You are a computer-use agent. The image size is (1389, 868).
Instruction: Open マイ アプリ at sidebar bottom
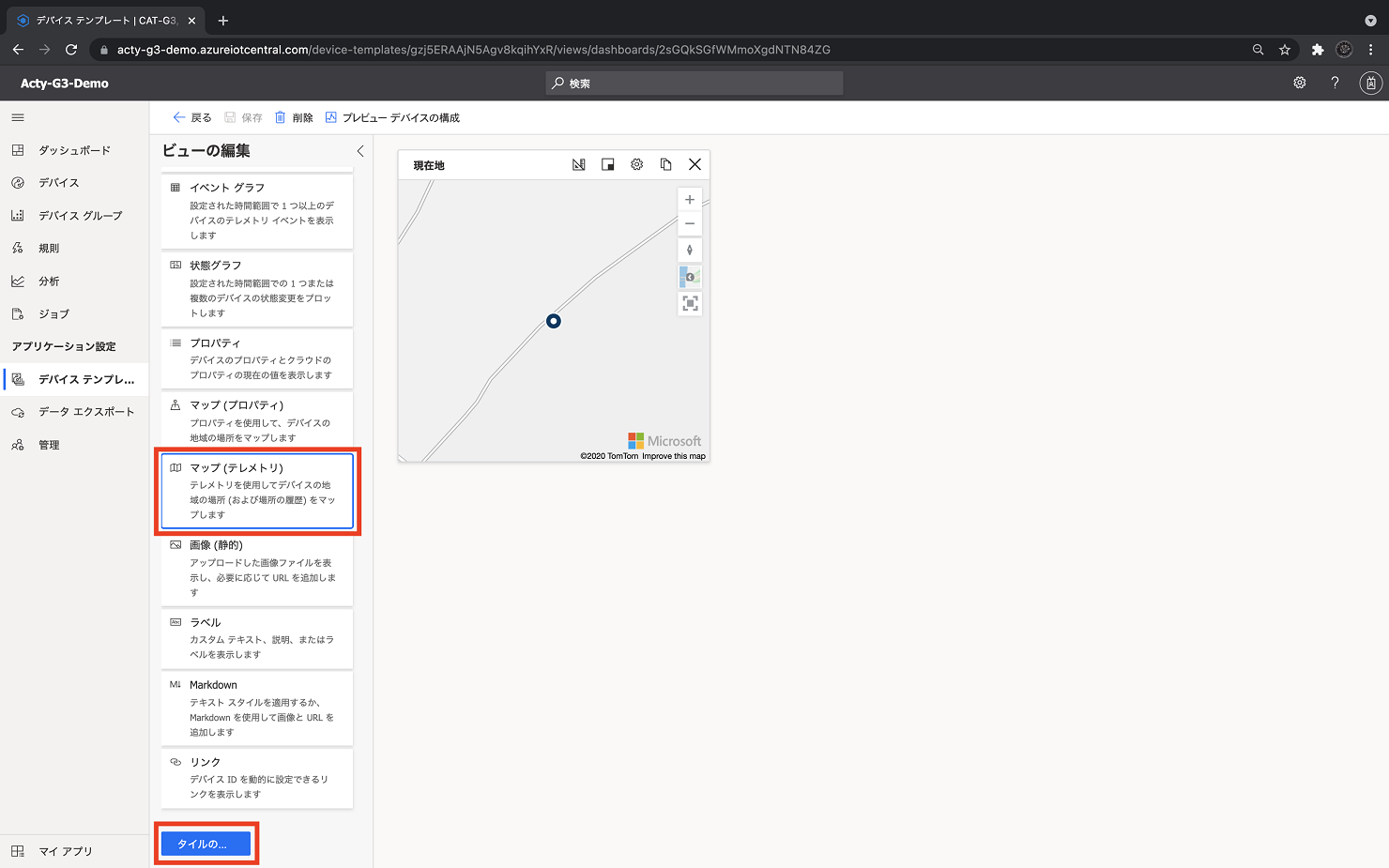(x=74, y=851)
